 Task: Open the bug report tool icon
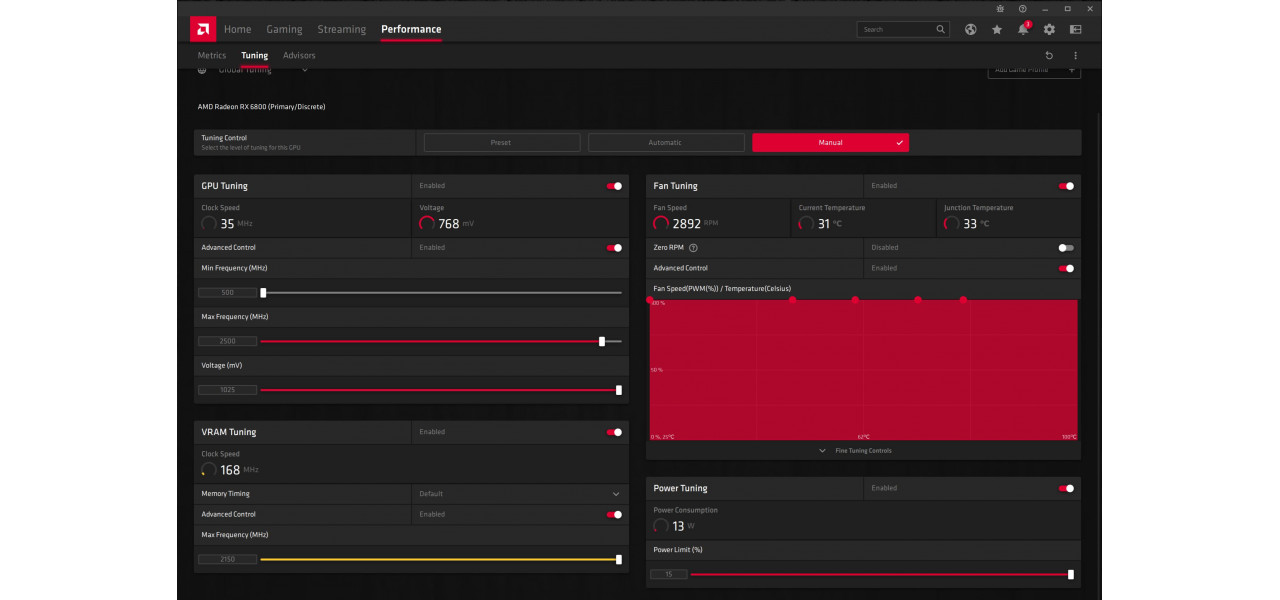(x=1000, y=8)
